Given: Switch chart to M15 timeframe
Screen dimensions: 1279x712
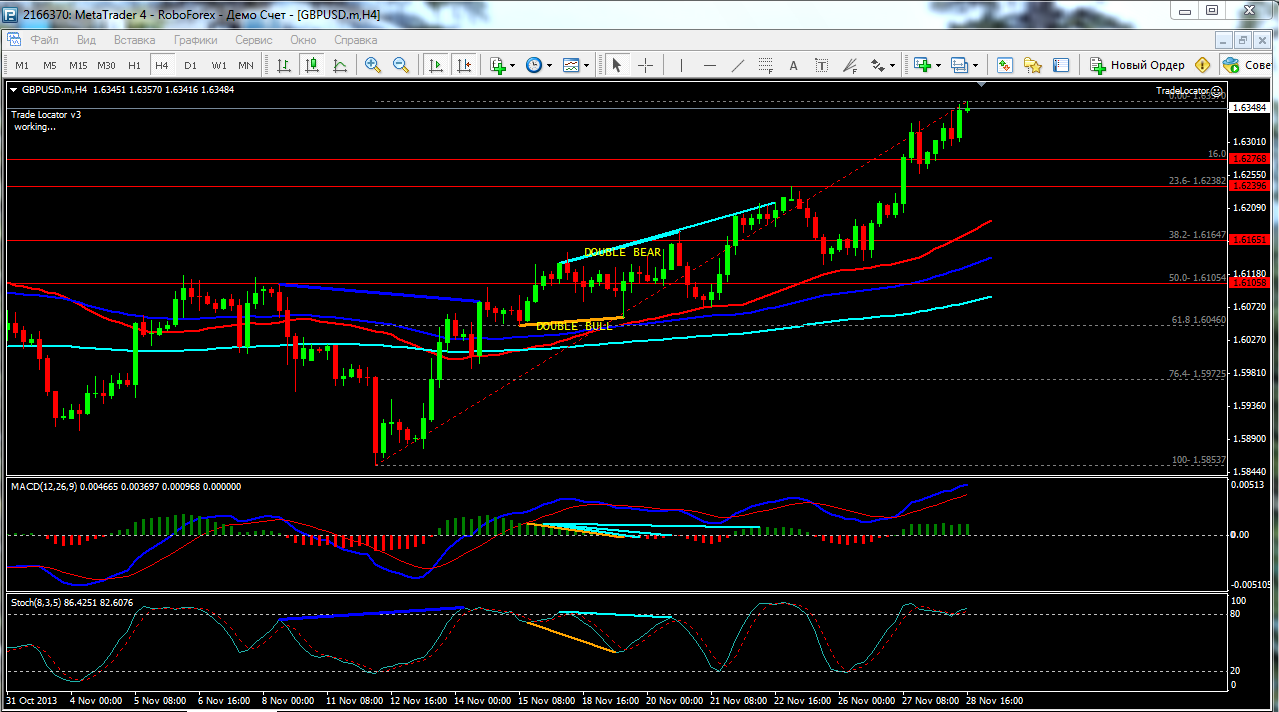Looking at the screenshot, I should click(78, 65).
